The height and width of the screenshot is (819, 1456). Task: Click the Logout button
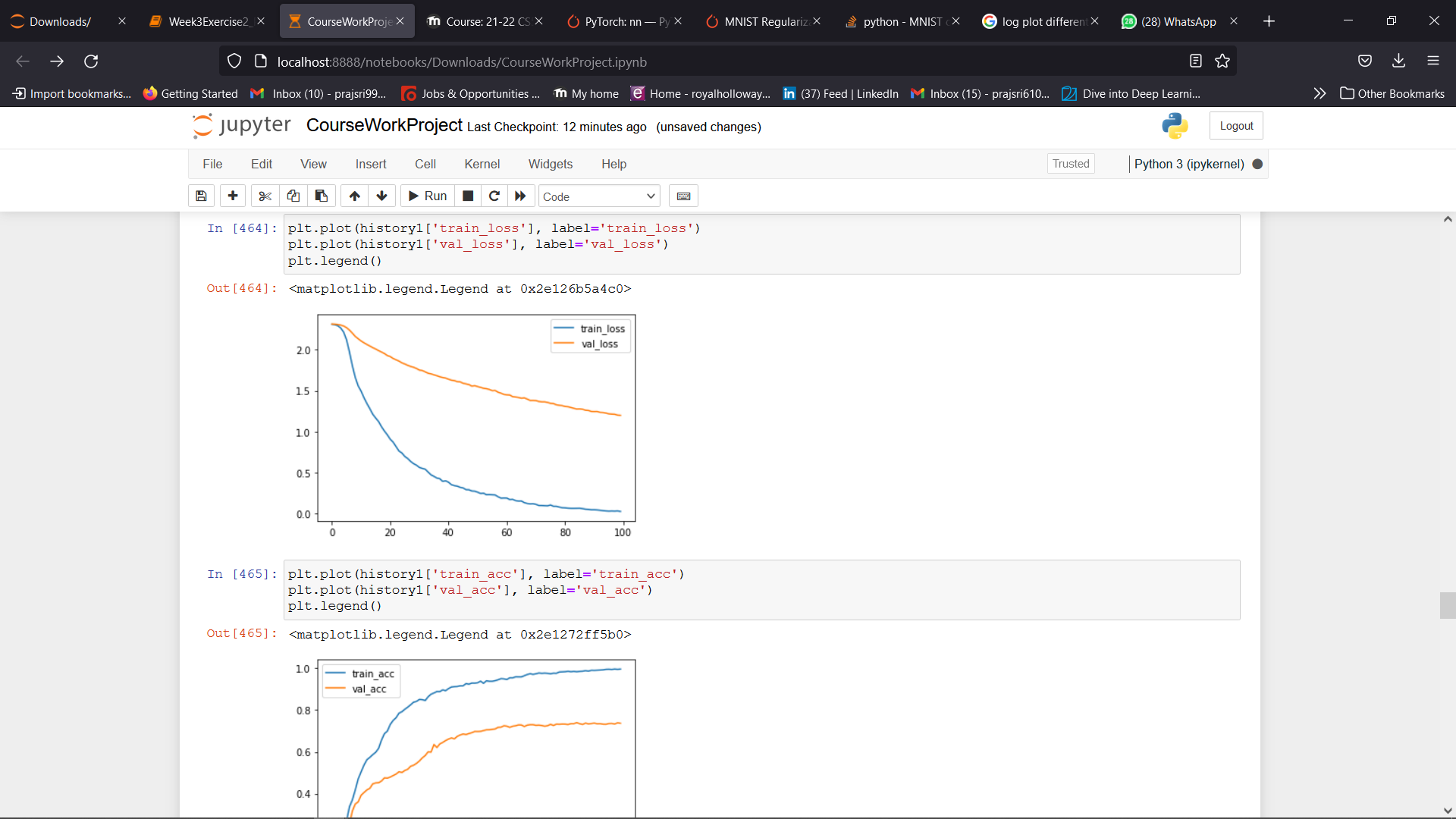pyautogui.click(x=1236, y=126)
